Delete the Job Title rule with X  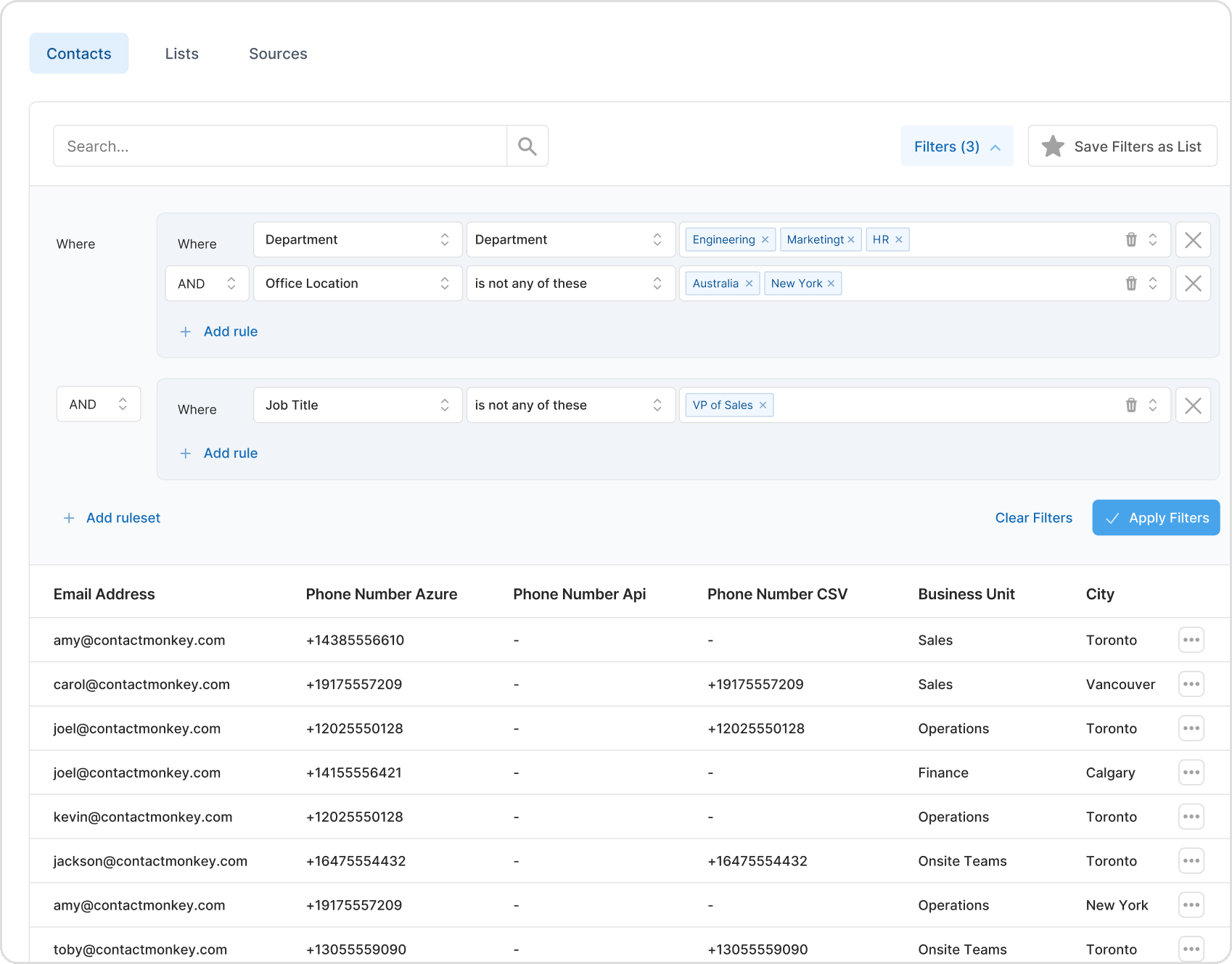1193,405
